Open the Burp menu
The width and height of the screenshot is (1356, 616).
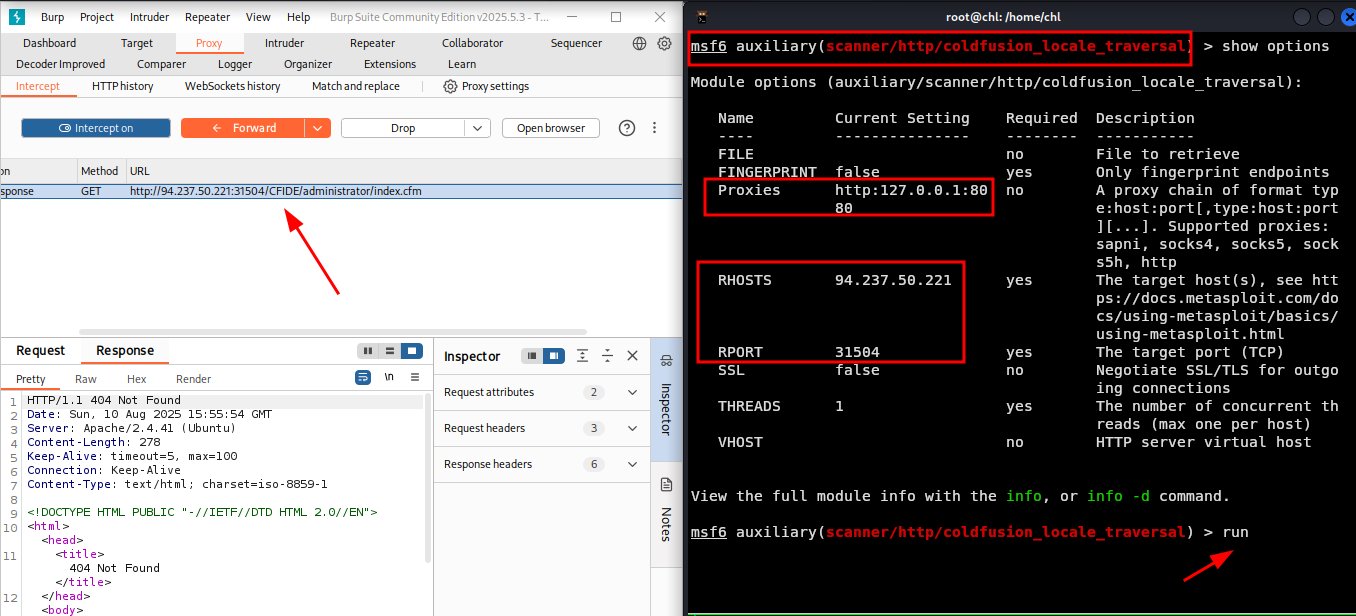[52, 17]
